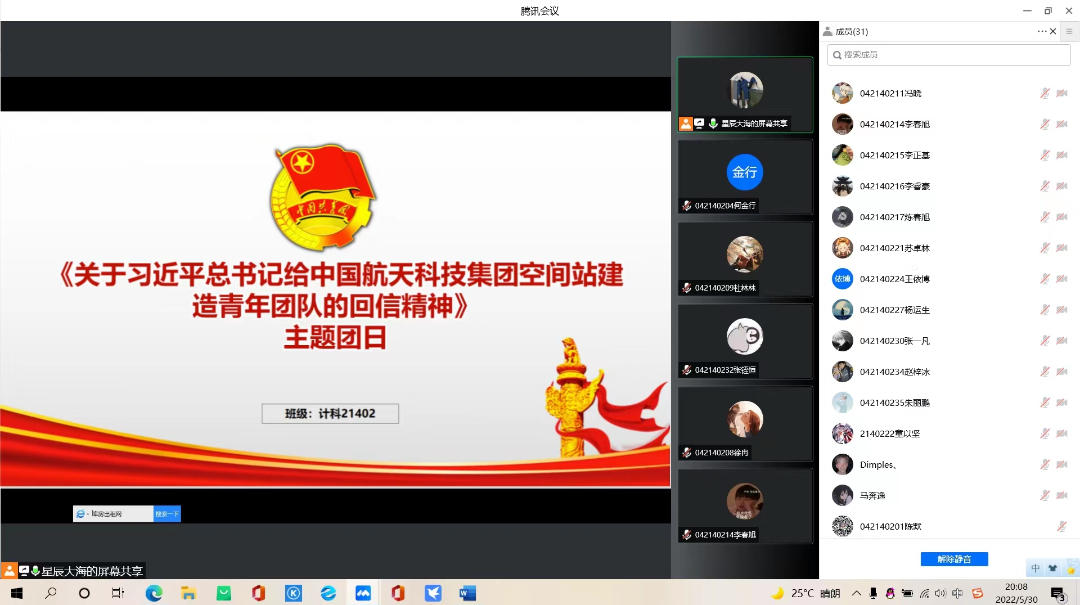Open the hamburger menu beside the members panel
This screenshot has width=1080, height=605.
click(x=1069, y=32)
